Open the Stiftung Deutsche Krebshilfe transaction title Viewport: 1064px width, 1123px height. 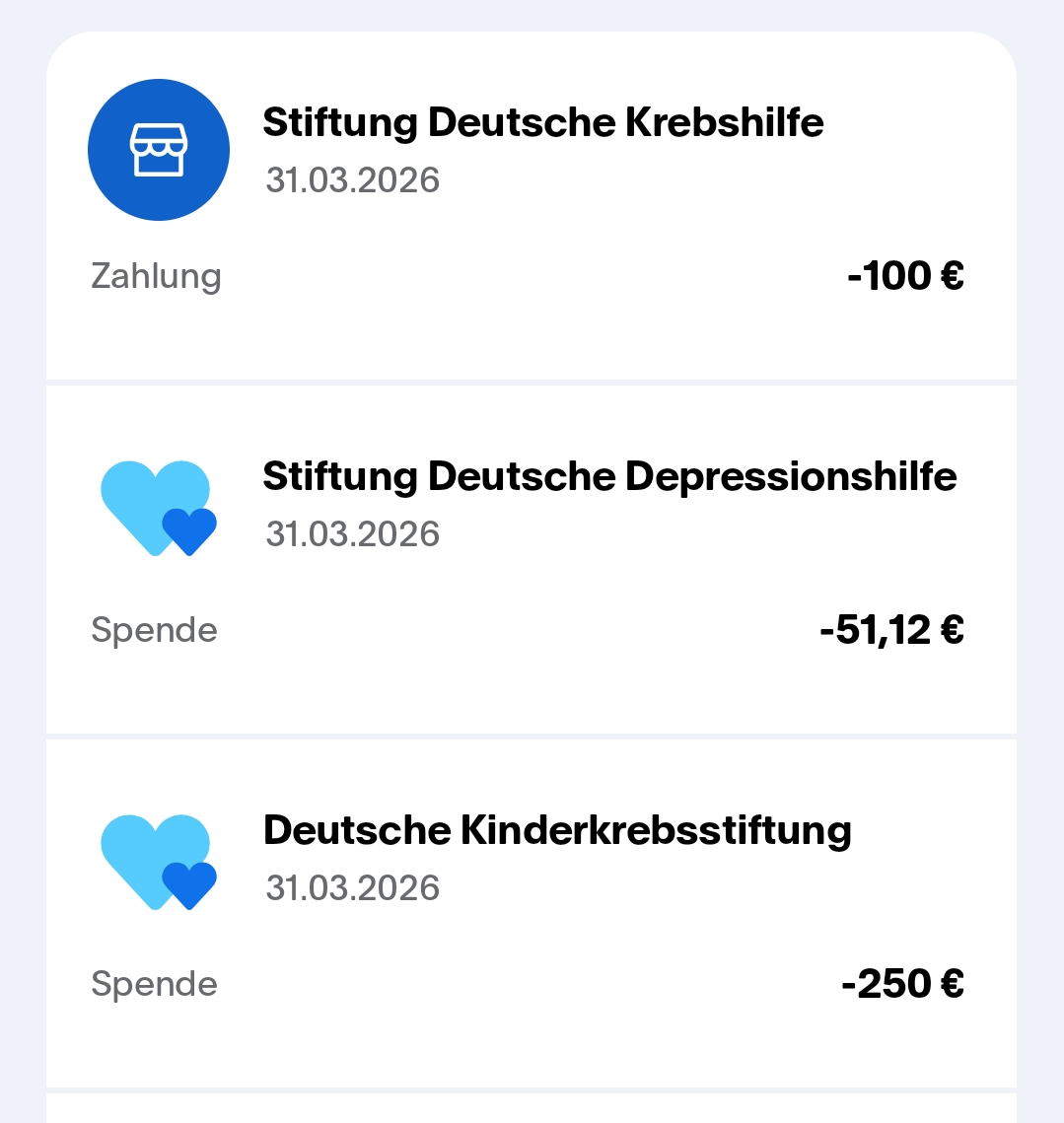pyautogui.click(x=542, y=122)
